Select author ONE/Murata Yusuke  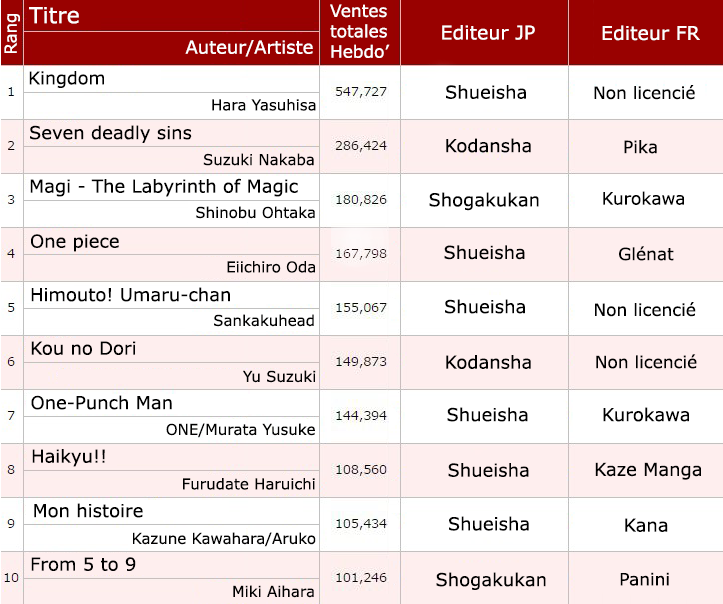(241, 430)
